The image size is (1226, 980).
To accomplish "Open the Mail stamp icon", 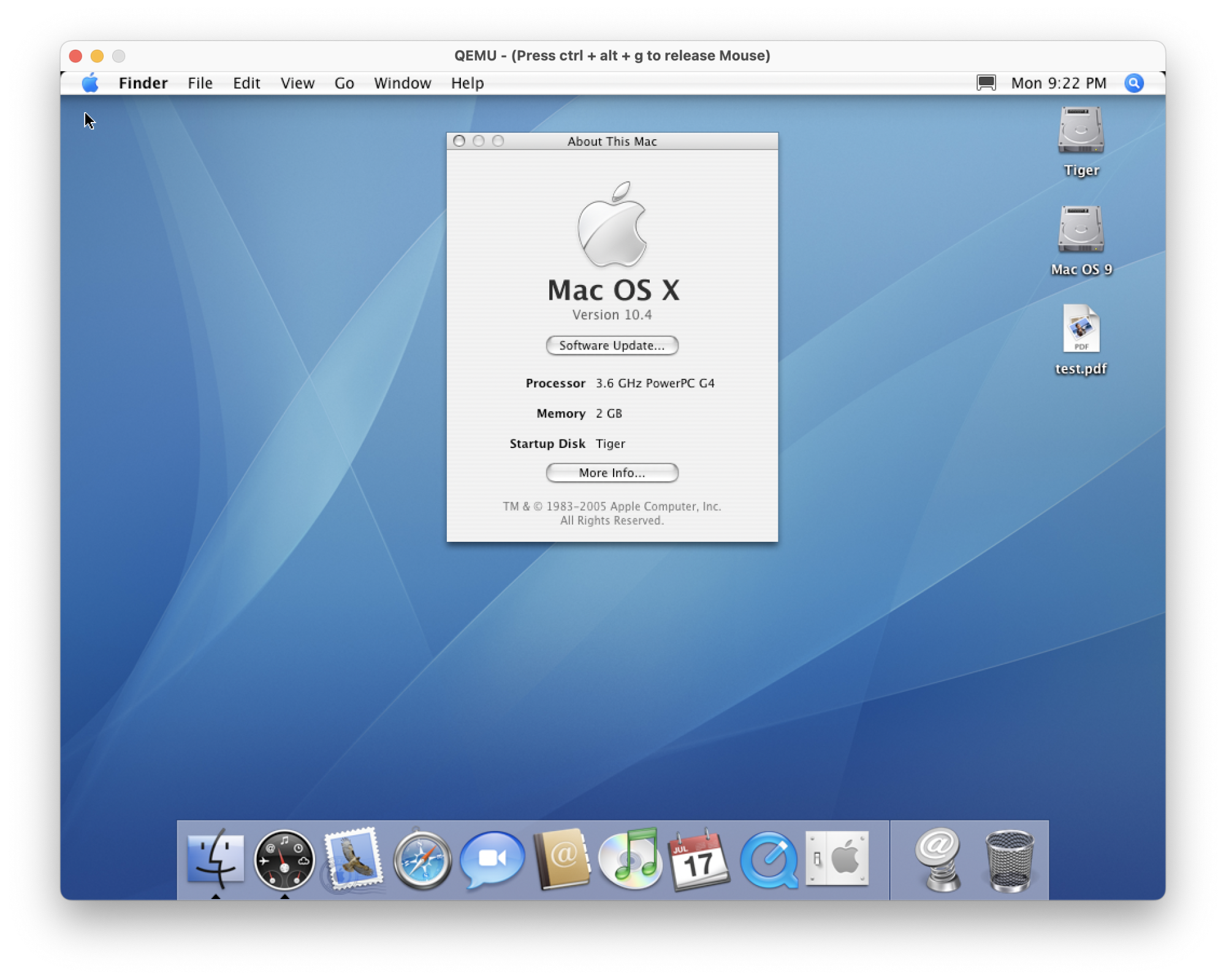I will (353, 858).
